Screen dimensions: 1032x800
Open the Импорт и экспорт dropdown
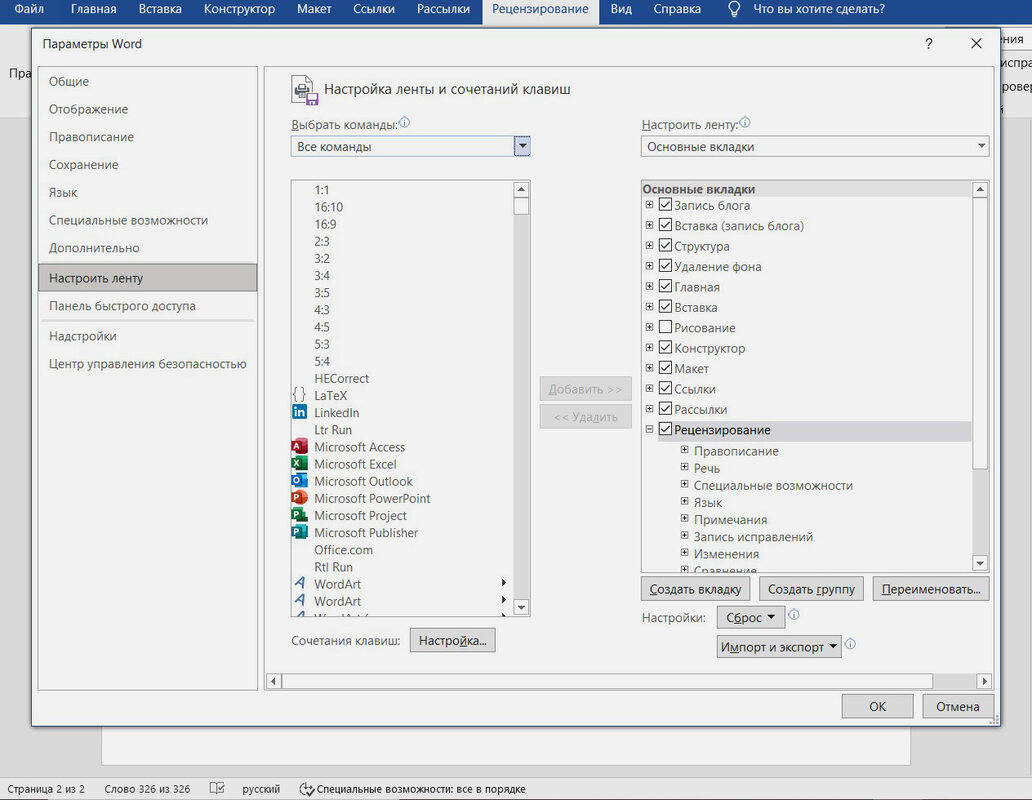[x=779, y=647]
